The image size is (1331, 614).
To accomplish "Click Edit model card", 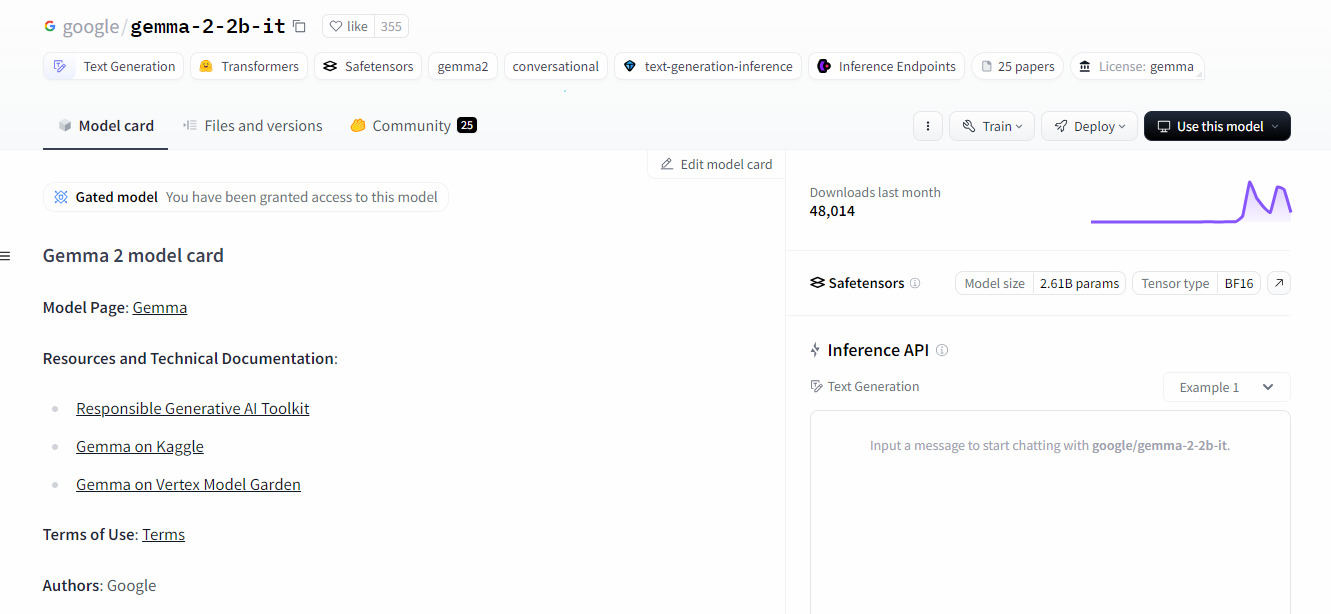I will (716, 164).
